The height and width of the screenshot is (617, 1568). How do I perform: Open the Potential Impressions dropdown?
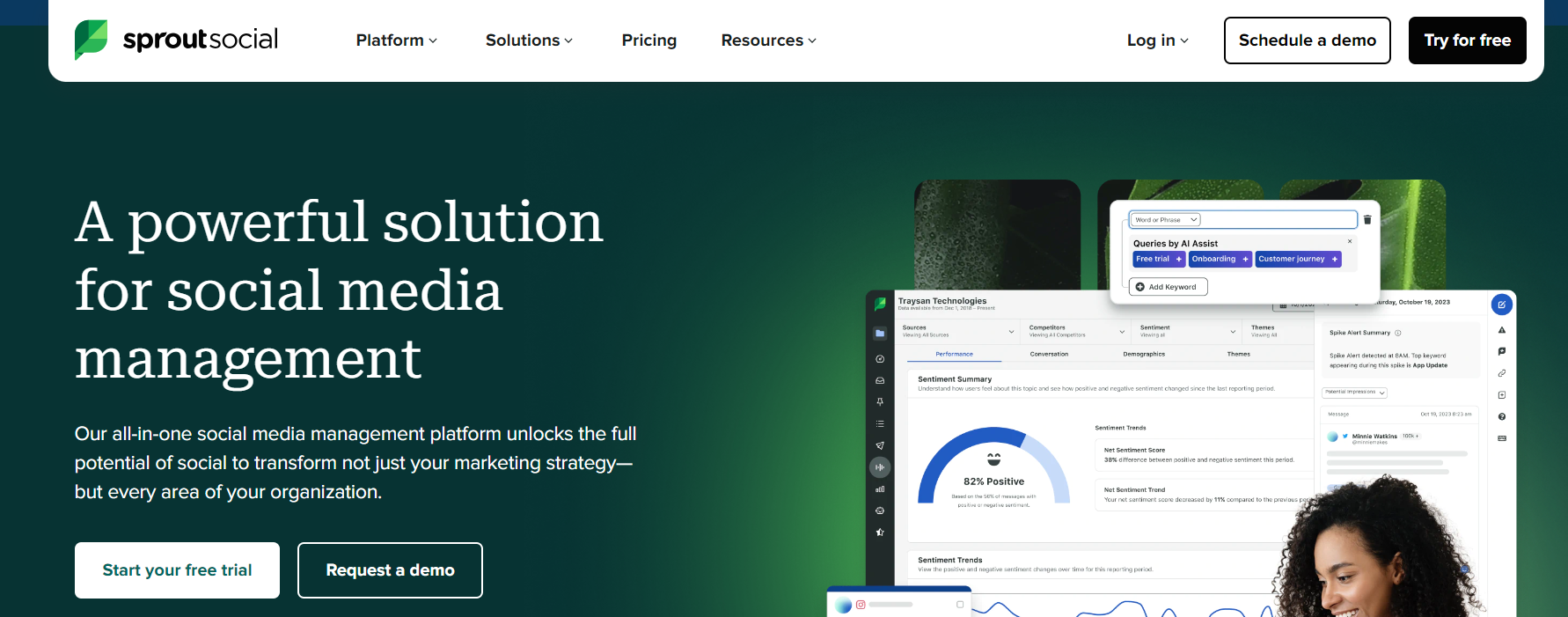point(1354,393)
